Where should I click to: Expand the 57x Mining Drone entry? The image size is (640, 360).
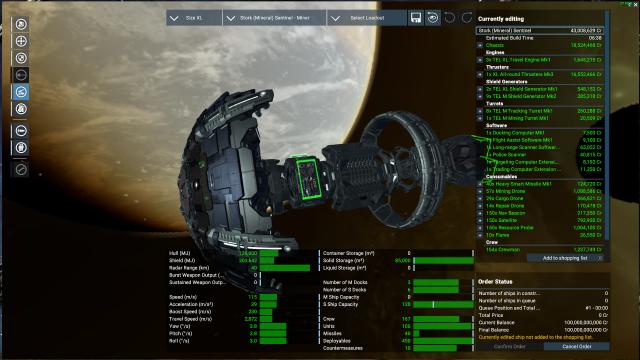point(480,191)
